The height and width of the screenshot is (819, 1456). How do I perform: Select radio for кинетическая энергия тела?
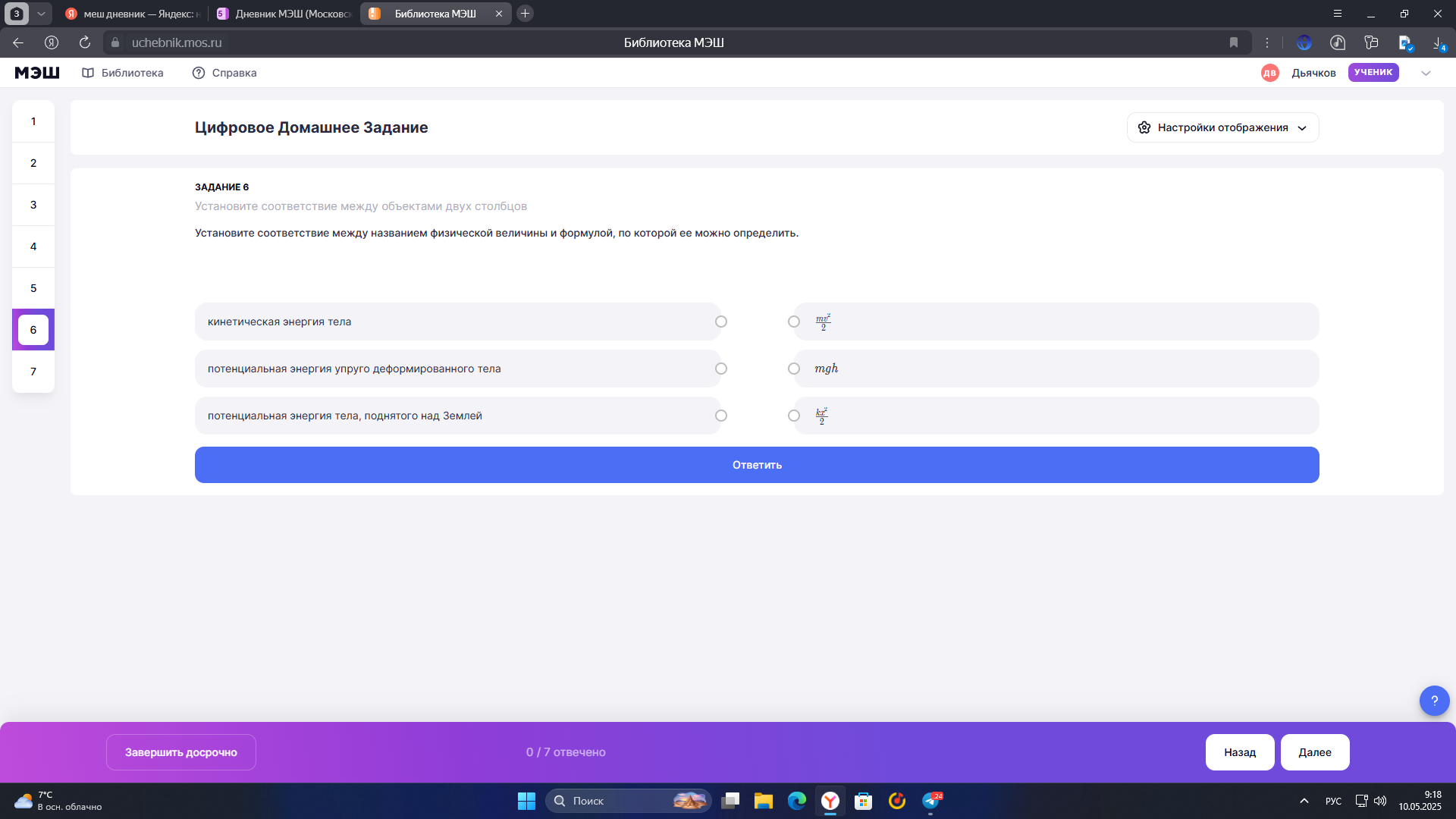(721, 322)
